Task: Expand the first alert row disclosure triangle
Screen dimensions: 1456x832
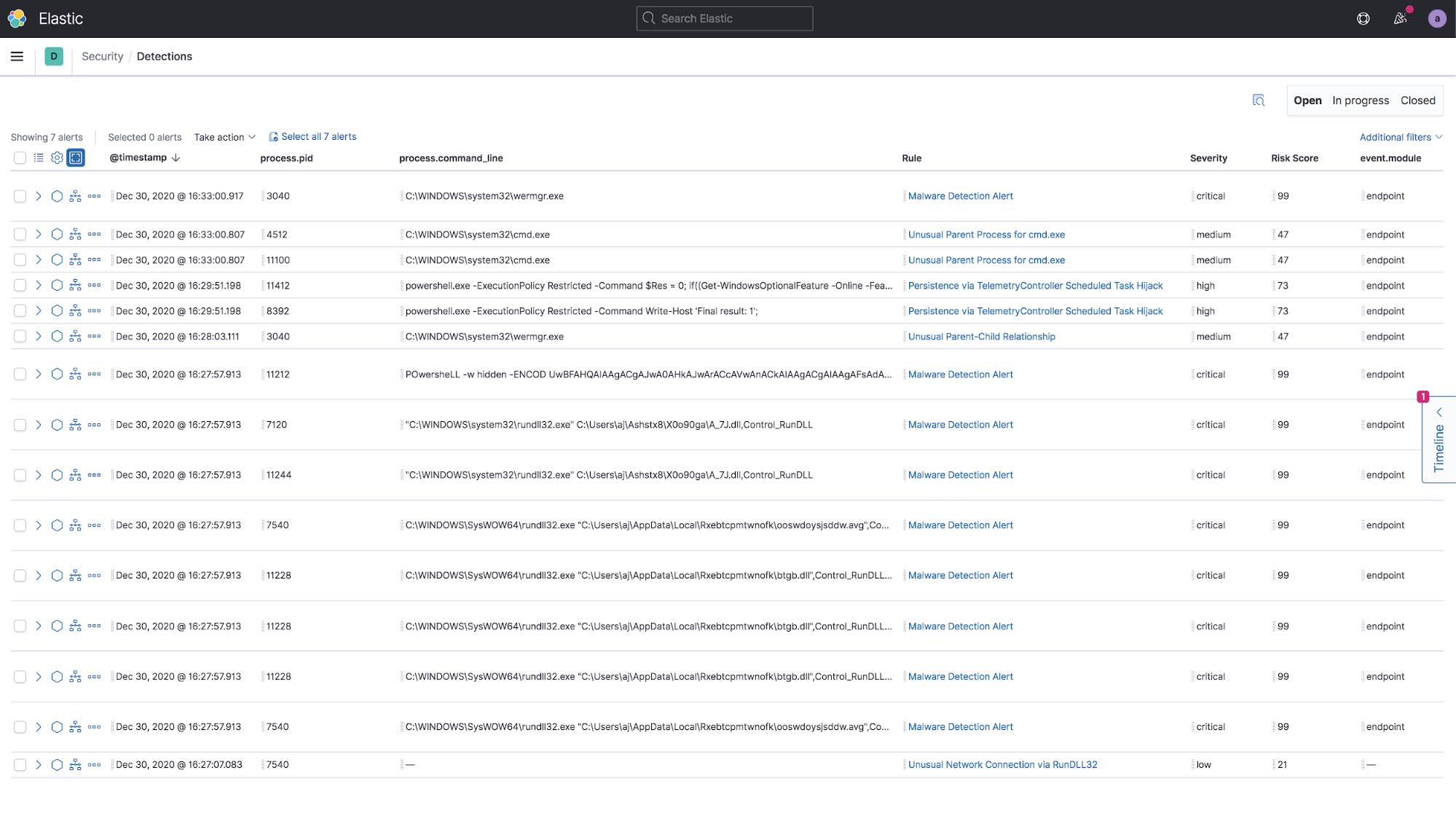Action: 37,196
